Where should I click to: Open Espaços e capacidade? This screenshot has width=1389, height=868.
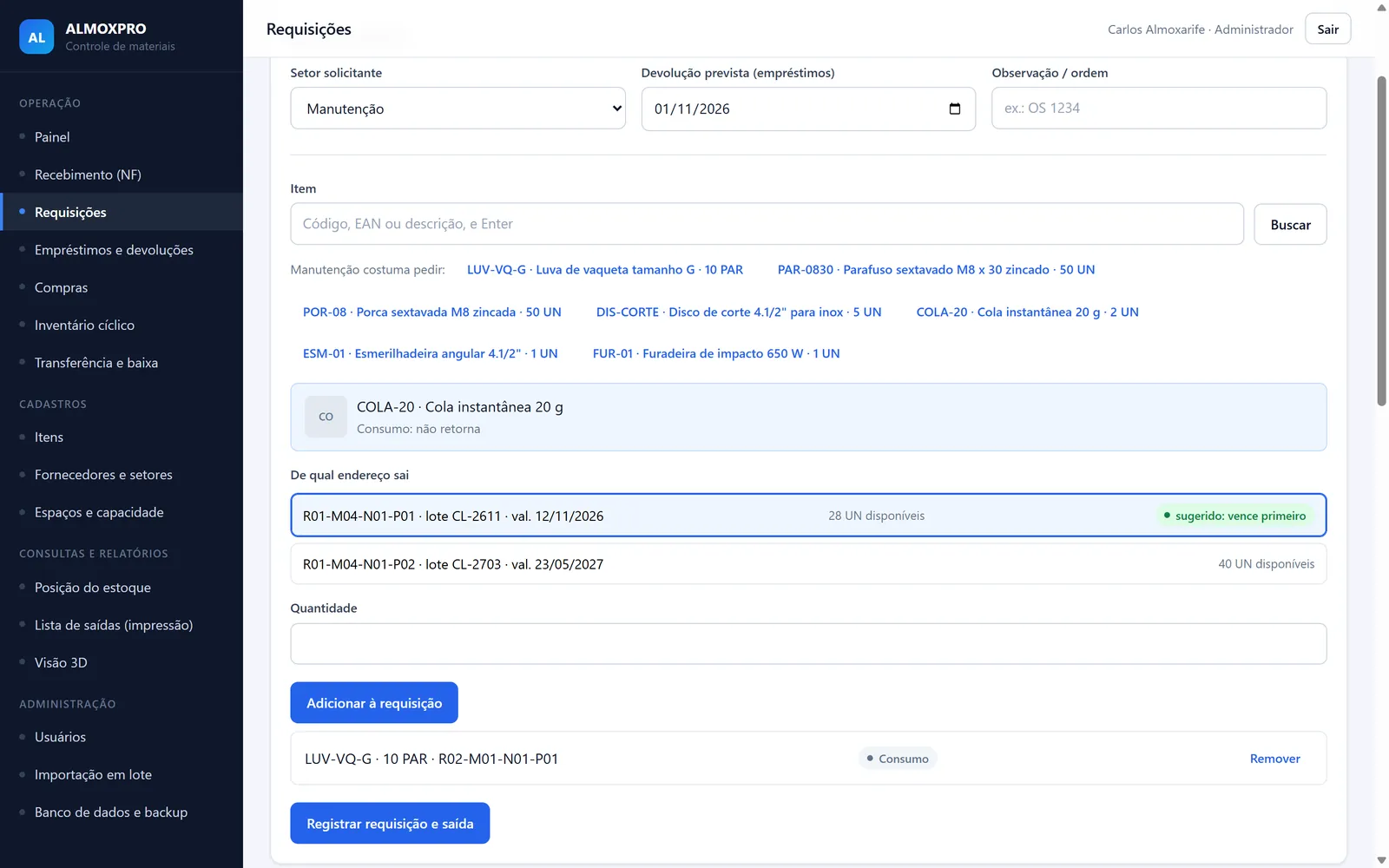click(x=122, y=512)
